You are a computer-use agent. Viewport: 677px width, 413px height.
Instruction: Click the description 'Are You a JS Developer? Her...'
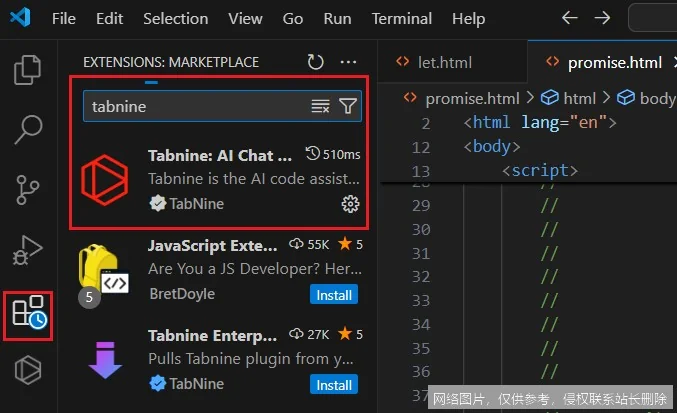pos(255,269)
